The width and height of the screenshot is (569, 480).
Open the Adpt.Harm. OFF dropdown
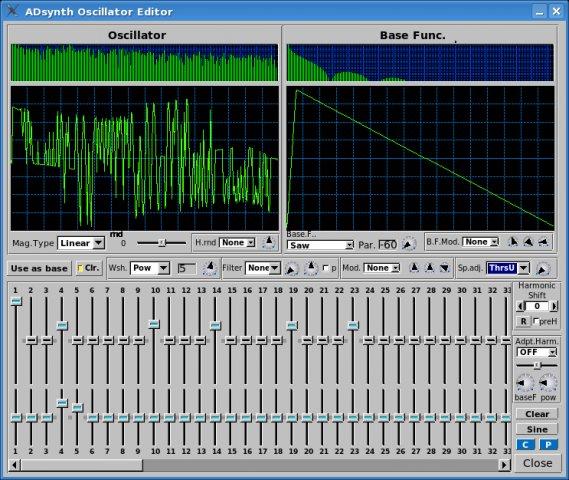point(536,352)
